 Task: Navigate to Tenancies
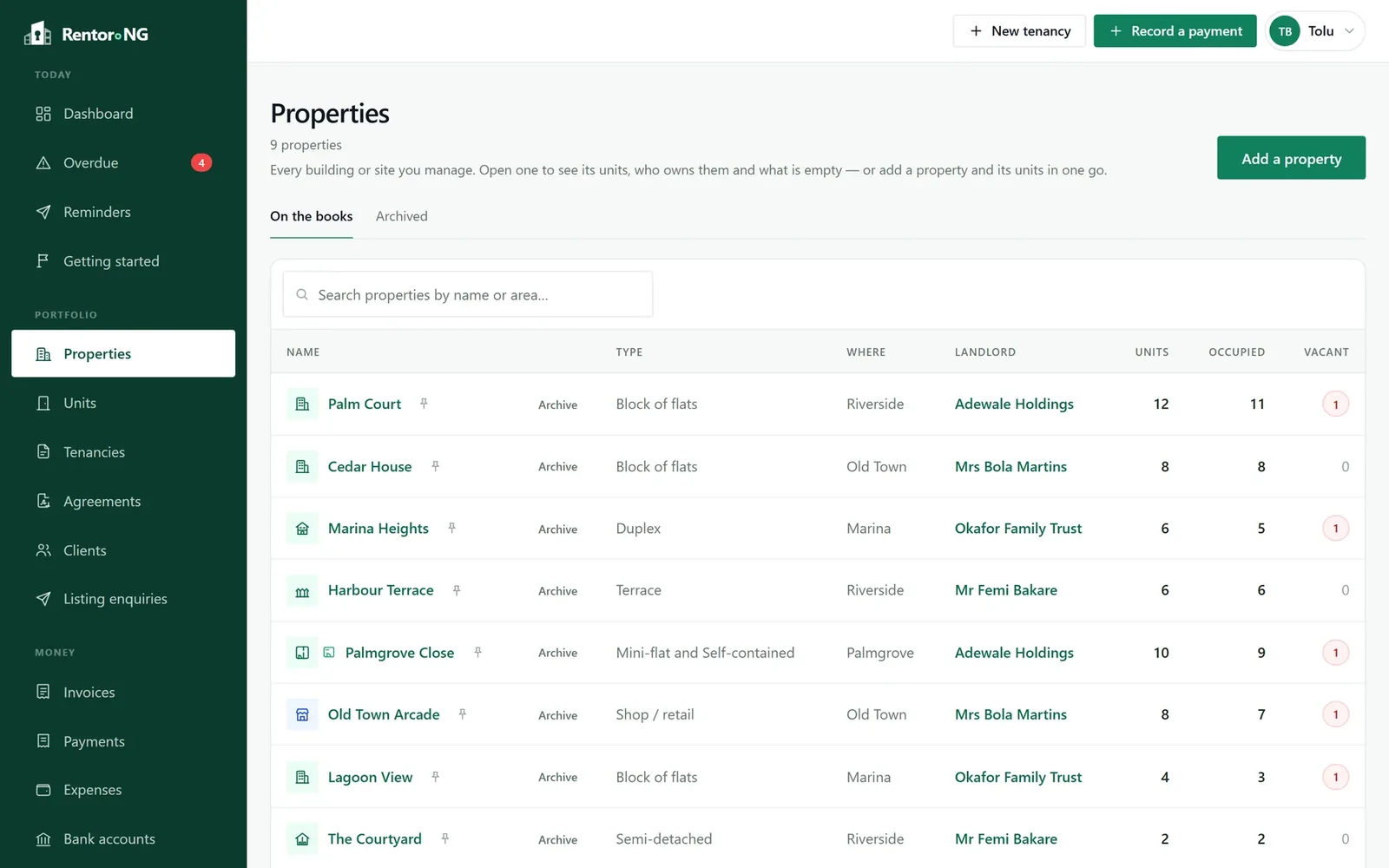123,452
